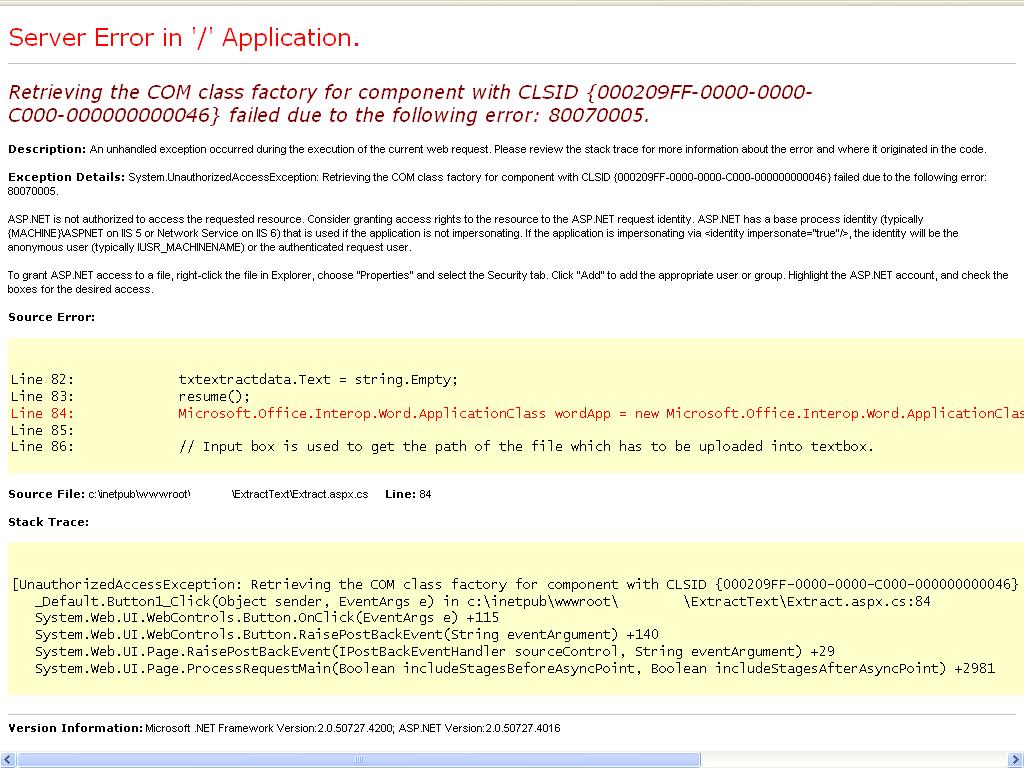Click the horizontal scrollbar left arrow

[7, 760]
